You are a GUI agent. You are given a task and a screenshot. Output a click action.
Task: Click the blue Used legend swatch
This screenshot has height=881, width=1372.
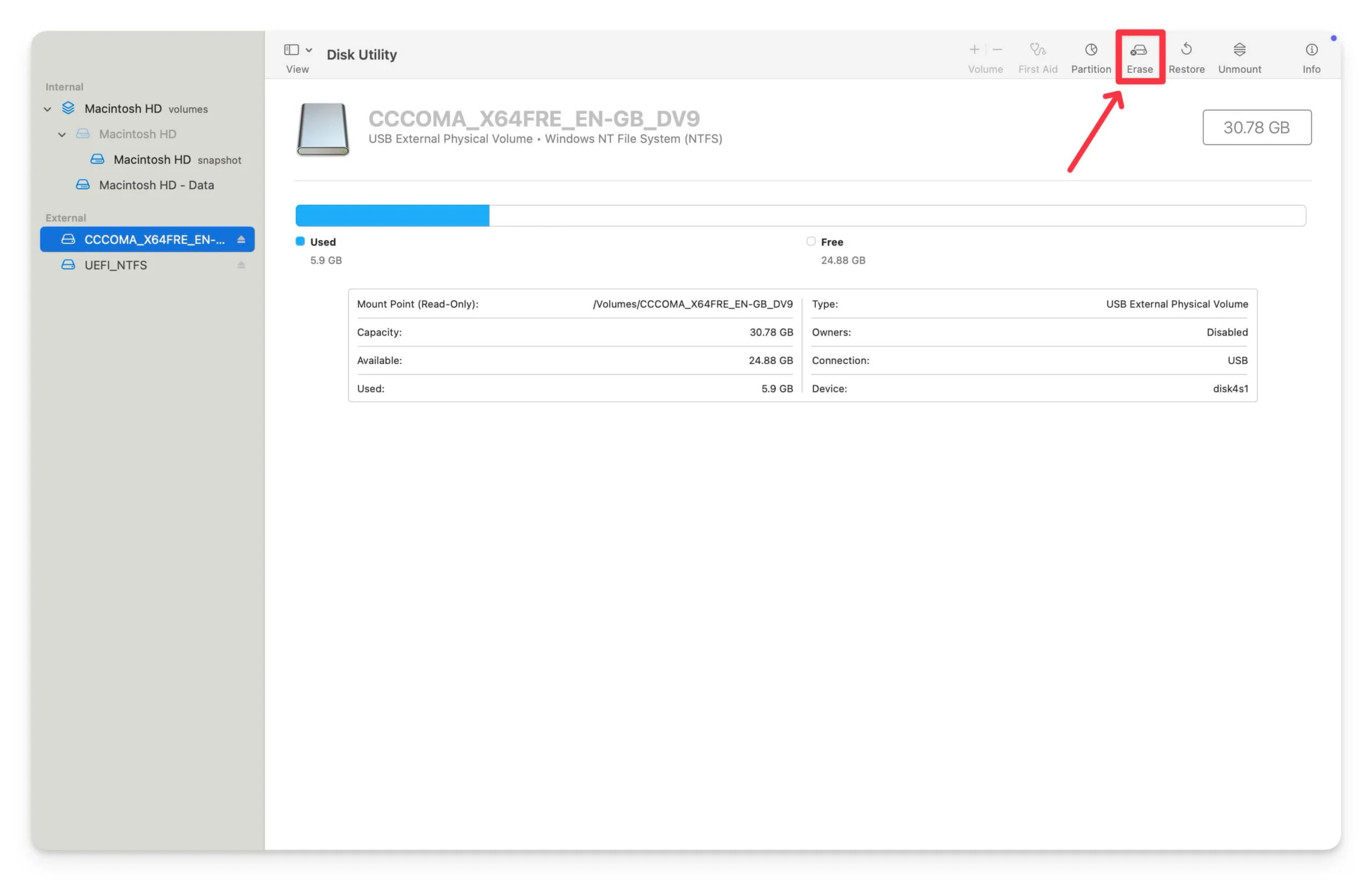click(300, 241)
